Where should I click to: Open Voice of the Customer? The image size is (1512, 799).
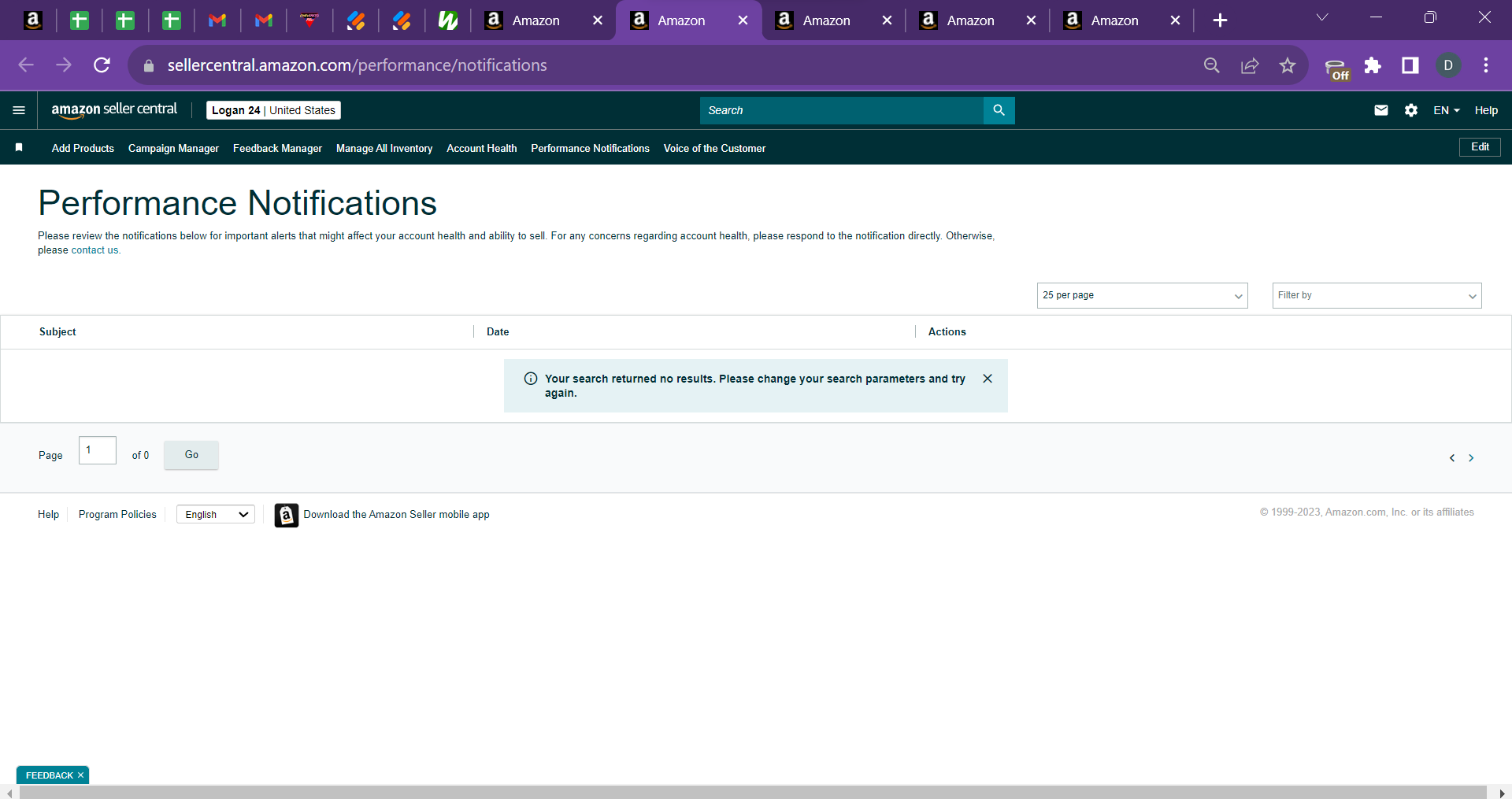point(714,148)
